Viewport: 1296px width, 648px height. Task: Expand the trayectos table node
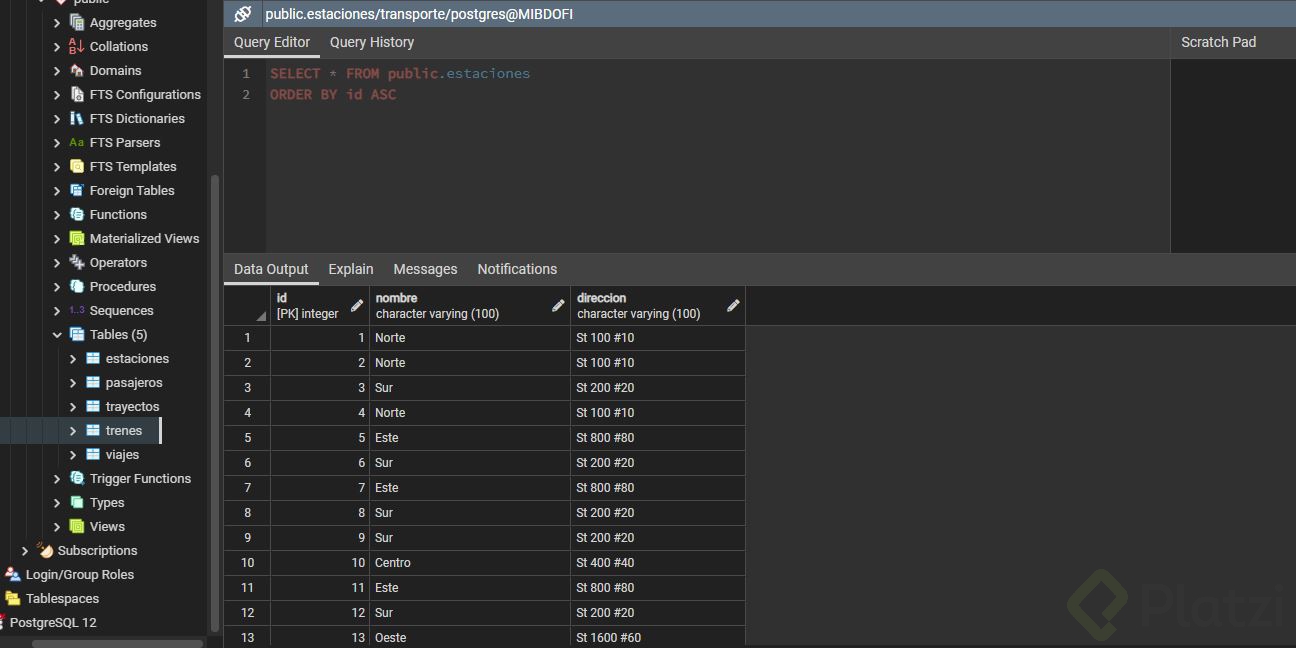[73, 406]
